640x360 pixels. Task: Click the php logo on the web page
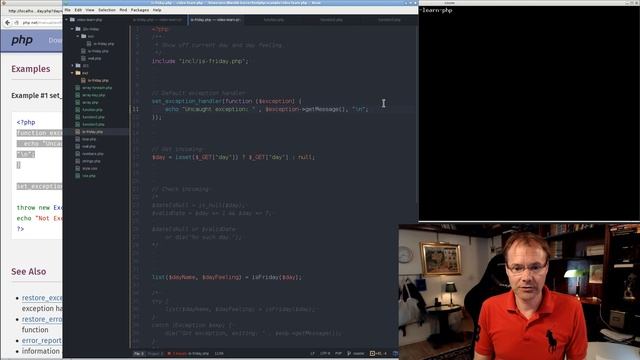[22, 40]
